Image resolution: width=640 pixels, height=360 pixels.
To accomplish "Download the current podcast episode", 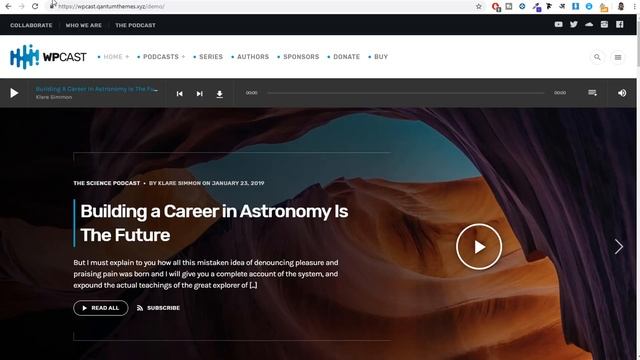I will tap(219, 94).
